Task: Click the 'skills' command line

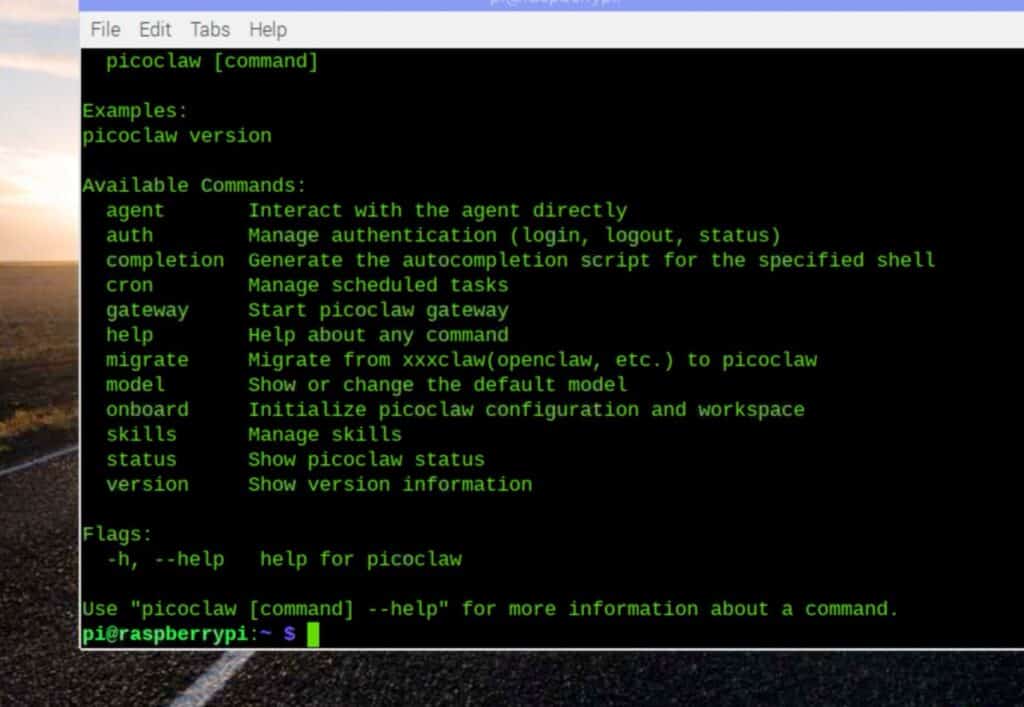Action: click(140, 434)
